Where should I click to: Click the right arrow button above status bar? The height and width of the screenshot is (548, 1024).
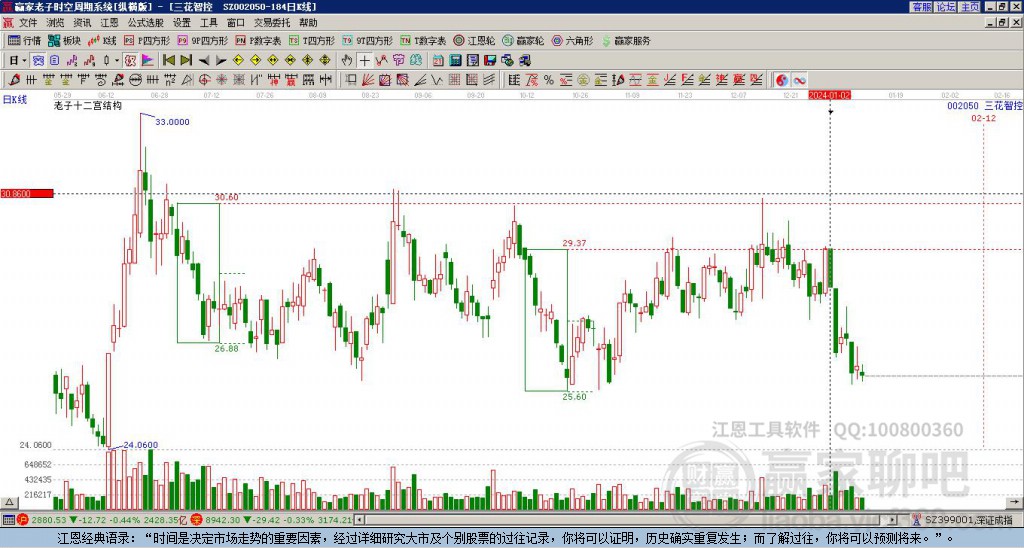(1016, 502)
